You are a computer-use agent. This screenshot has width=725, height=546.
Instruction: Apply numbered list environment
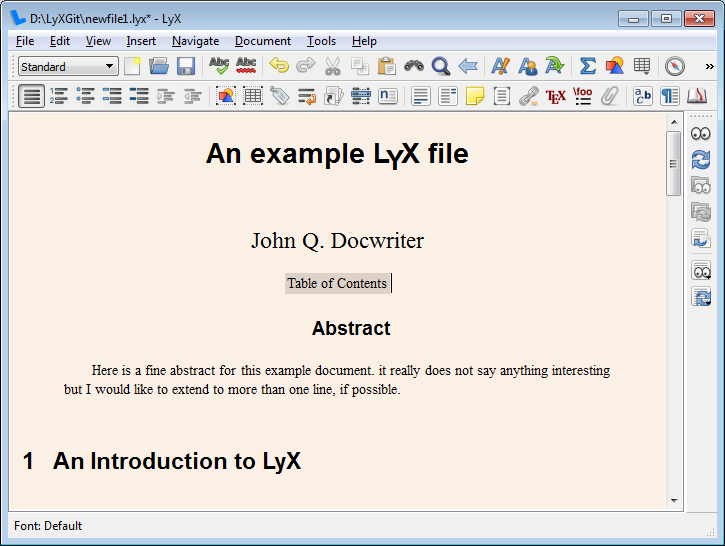click(59, 96)
